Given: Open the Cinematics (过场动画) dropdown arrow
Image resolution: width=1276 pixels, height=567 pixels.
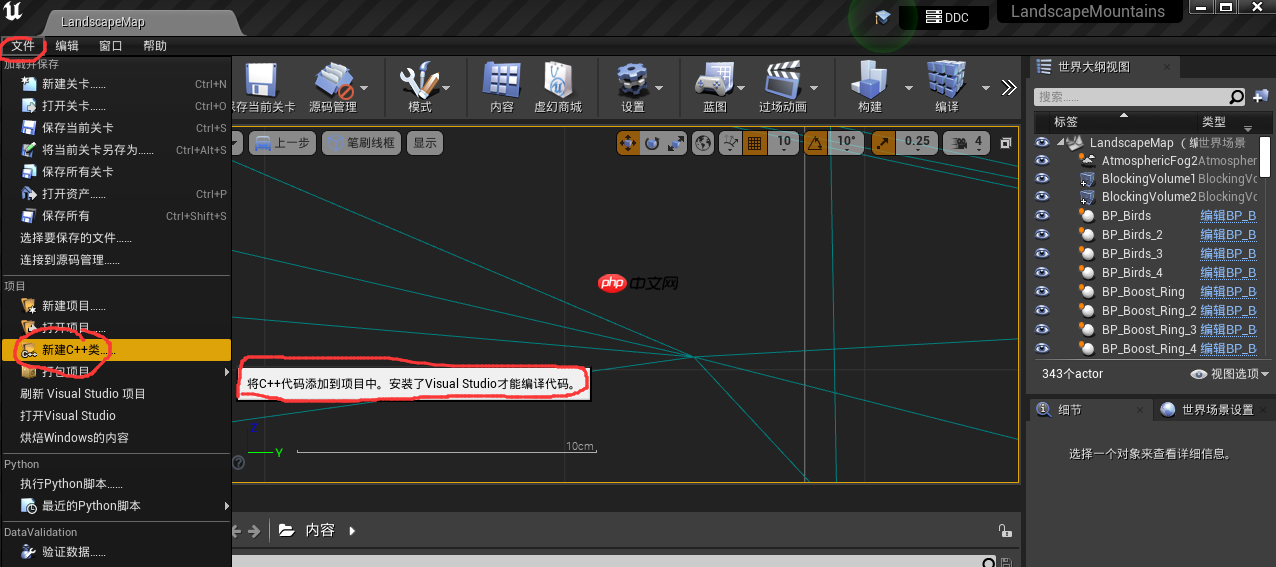Looking at the screenshot, I should (815, 88).
